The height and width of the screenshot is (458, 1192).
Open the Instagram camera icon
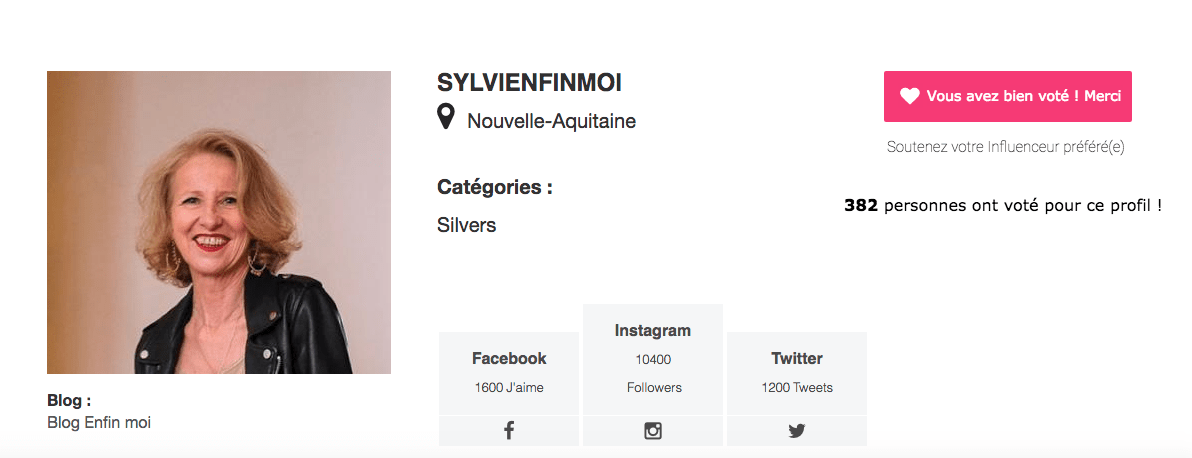pos(653,431)
